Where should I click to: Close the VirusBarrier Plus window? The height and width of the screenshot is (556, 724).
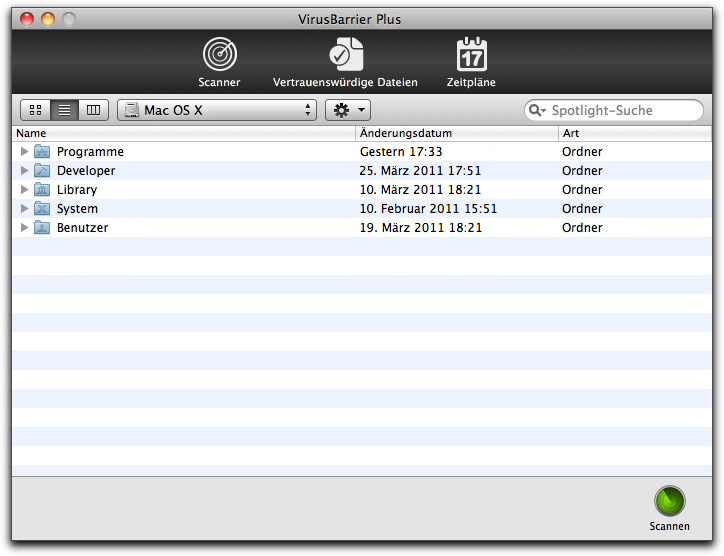coord(27,19)
